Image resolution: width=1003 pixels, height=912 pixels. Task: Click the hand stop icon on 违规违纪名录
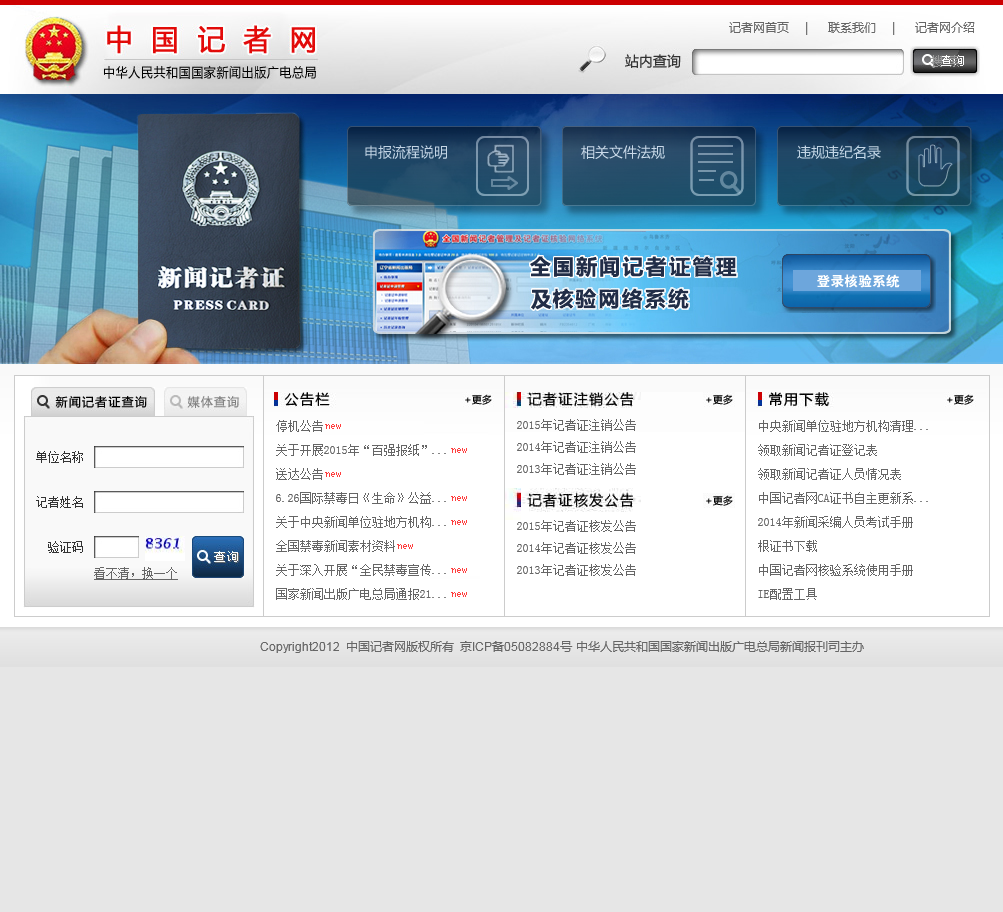(x=933, y=166)
